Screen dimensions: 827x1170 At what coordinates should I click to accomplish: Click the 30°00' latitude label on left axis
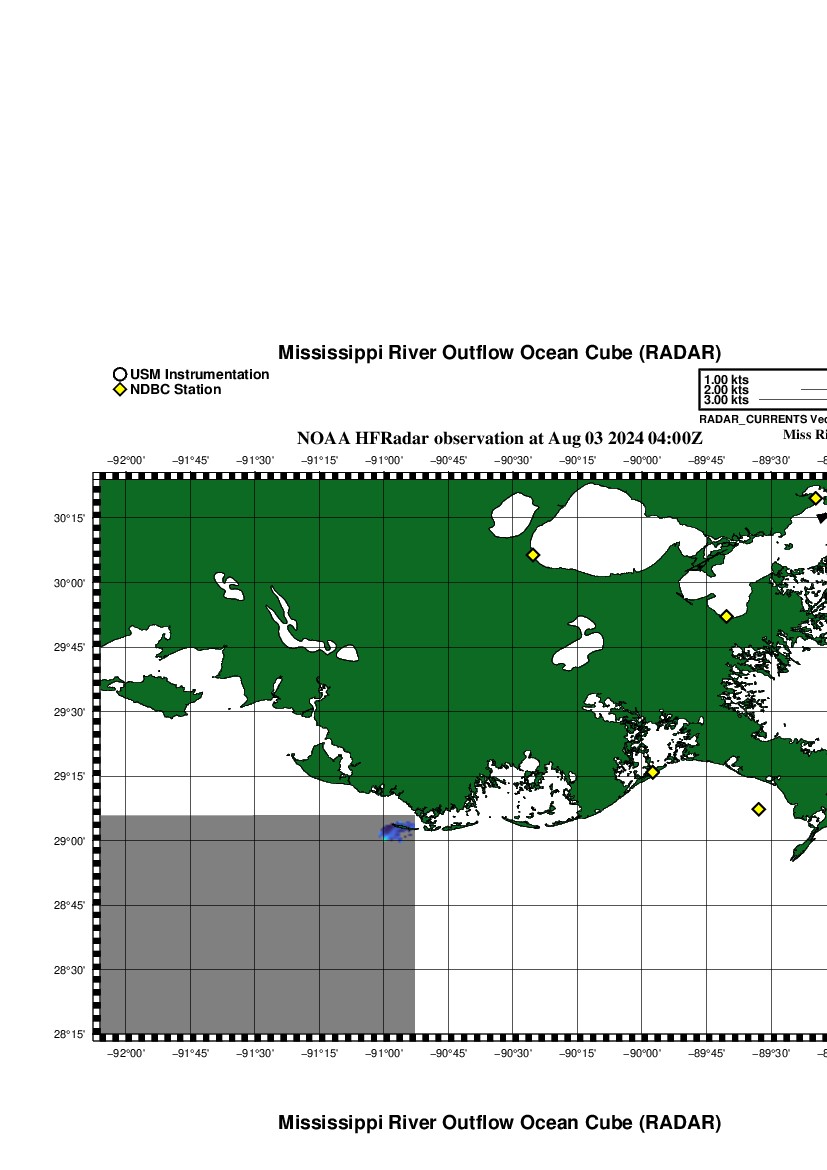67,583
